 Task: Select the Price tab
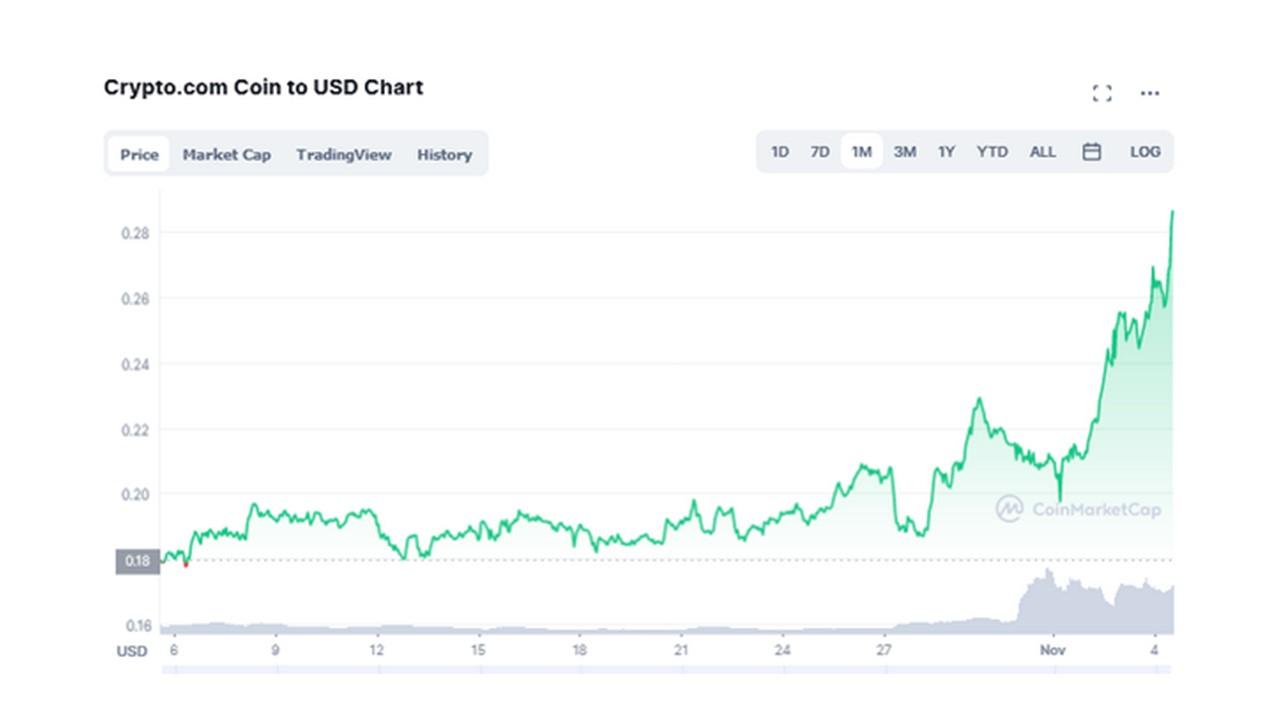(x=138, y=155)
